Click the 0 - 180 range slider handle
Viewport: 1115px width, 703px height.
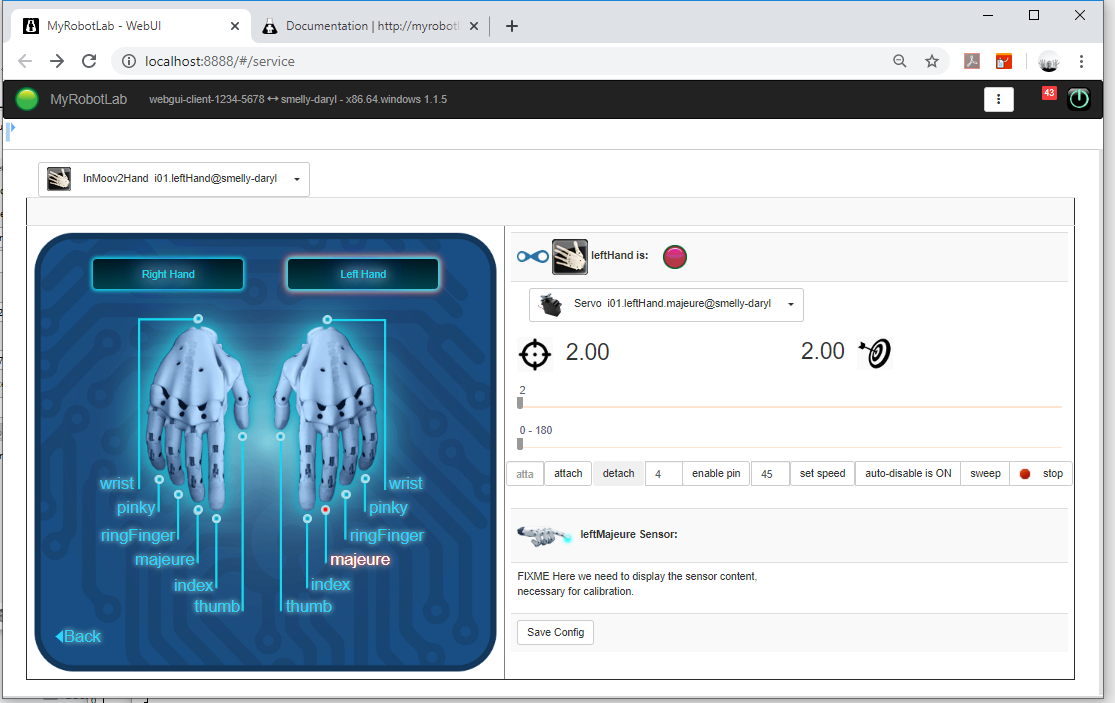click(x=520, y=444)
